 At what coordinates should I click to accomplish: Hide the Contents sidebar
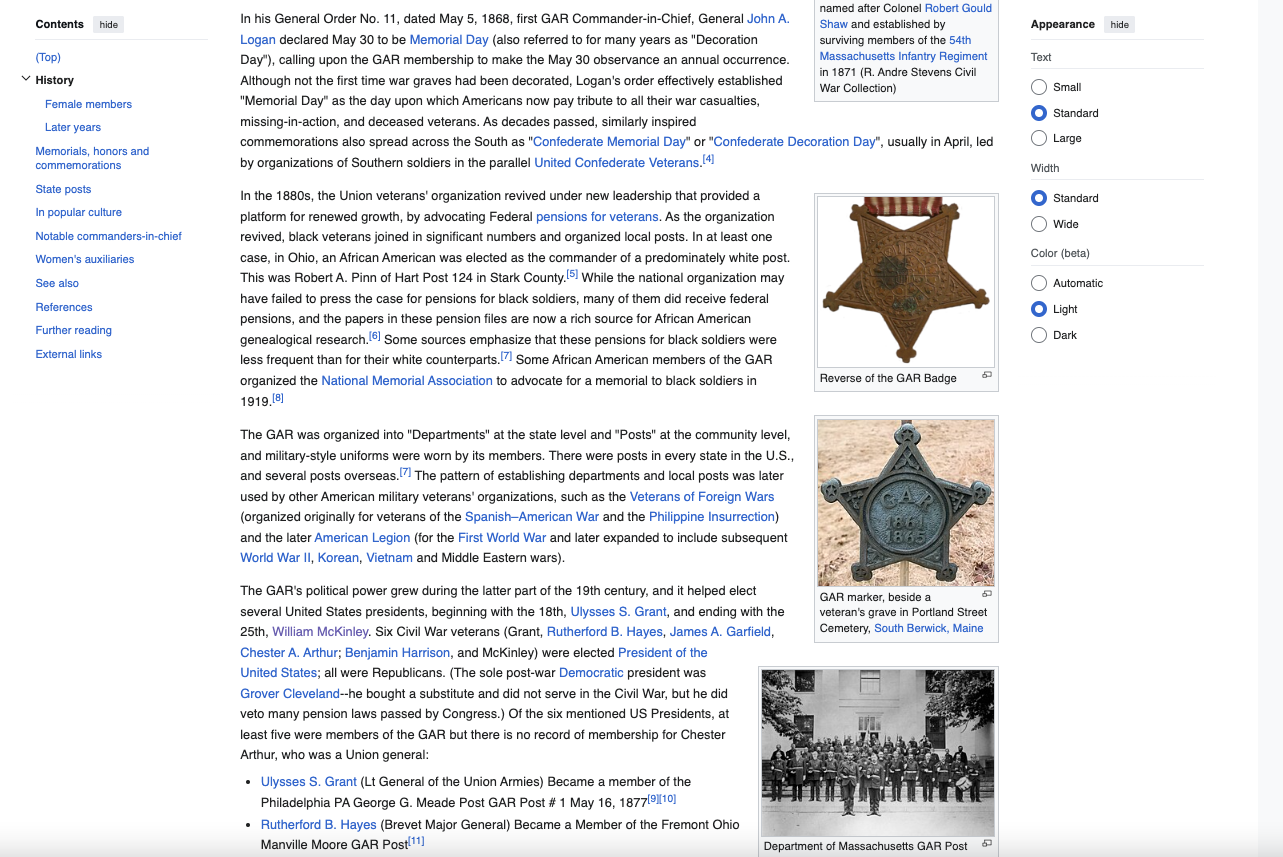tap(108, 24)
